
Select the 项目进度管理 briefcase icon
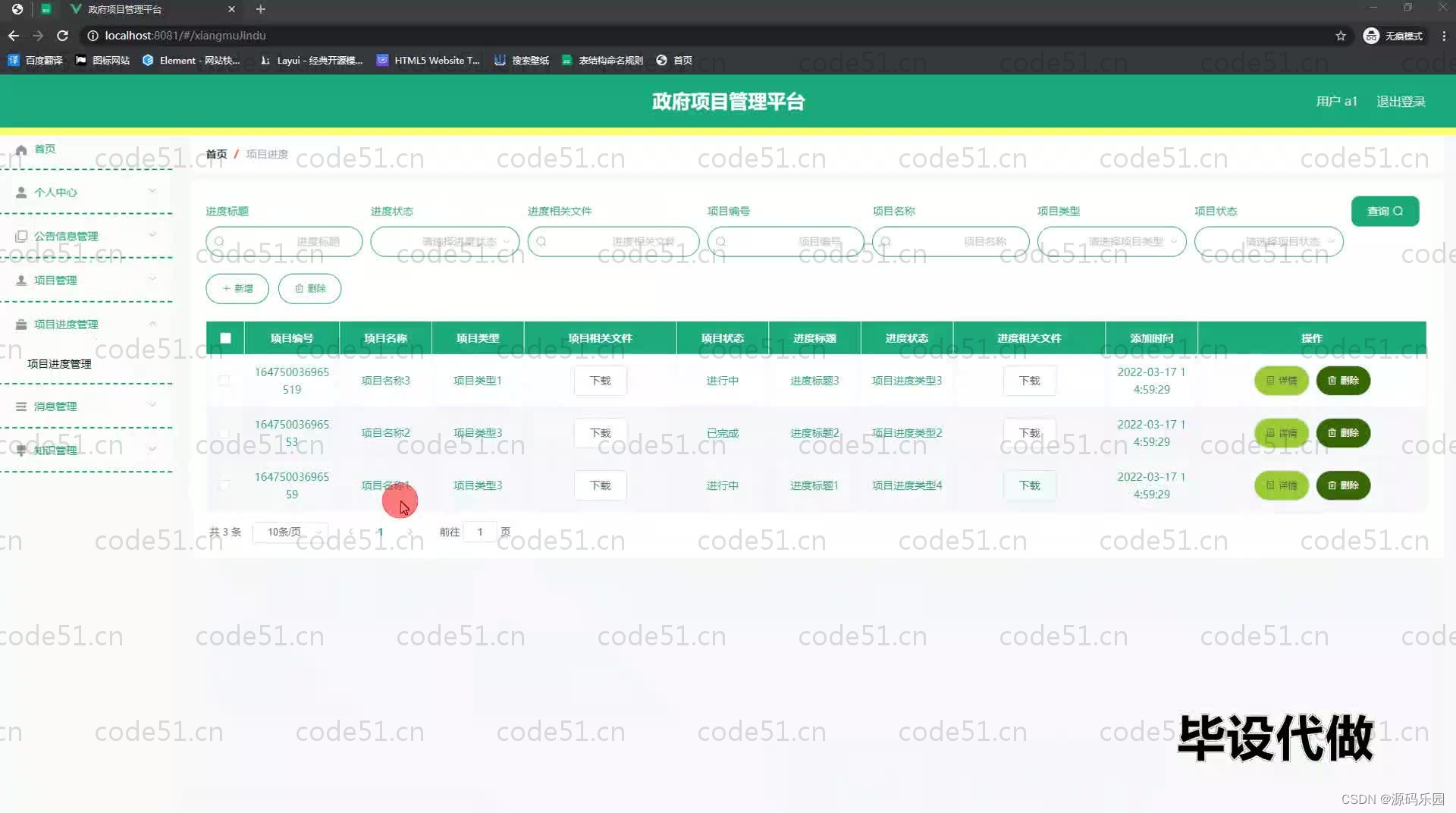[20, 324]
